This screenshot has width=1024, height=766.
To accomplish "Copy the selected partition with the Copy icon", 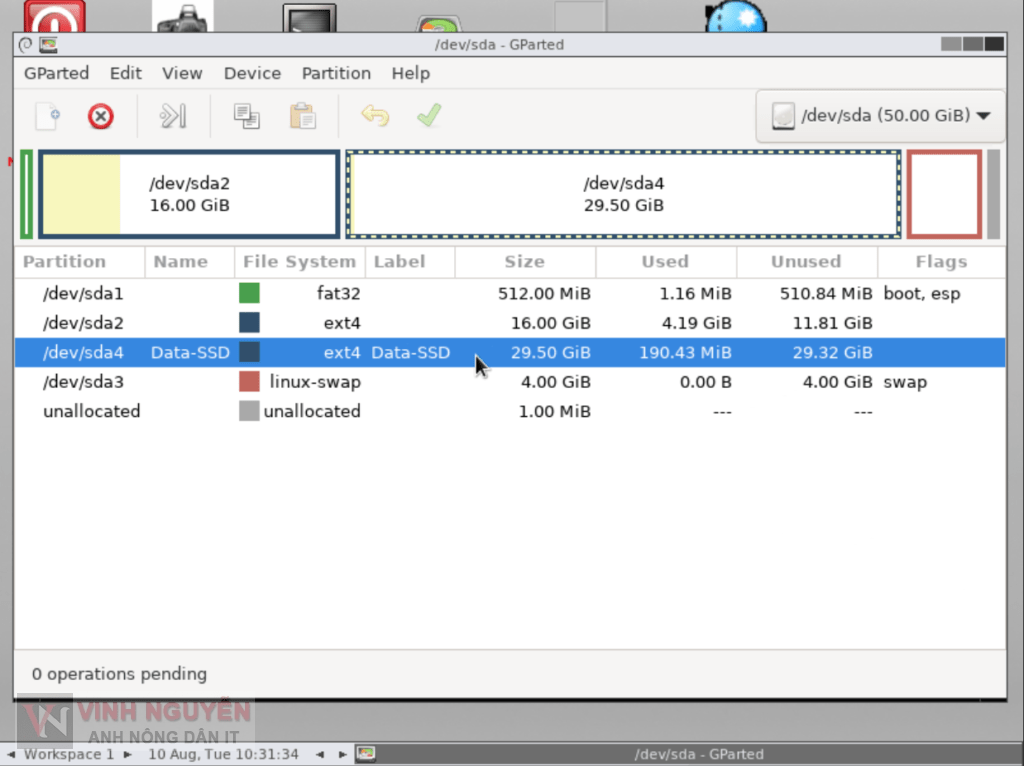I will tap(246, 116).
